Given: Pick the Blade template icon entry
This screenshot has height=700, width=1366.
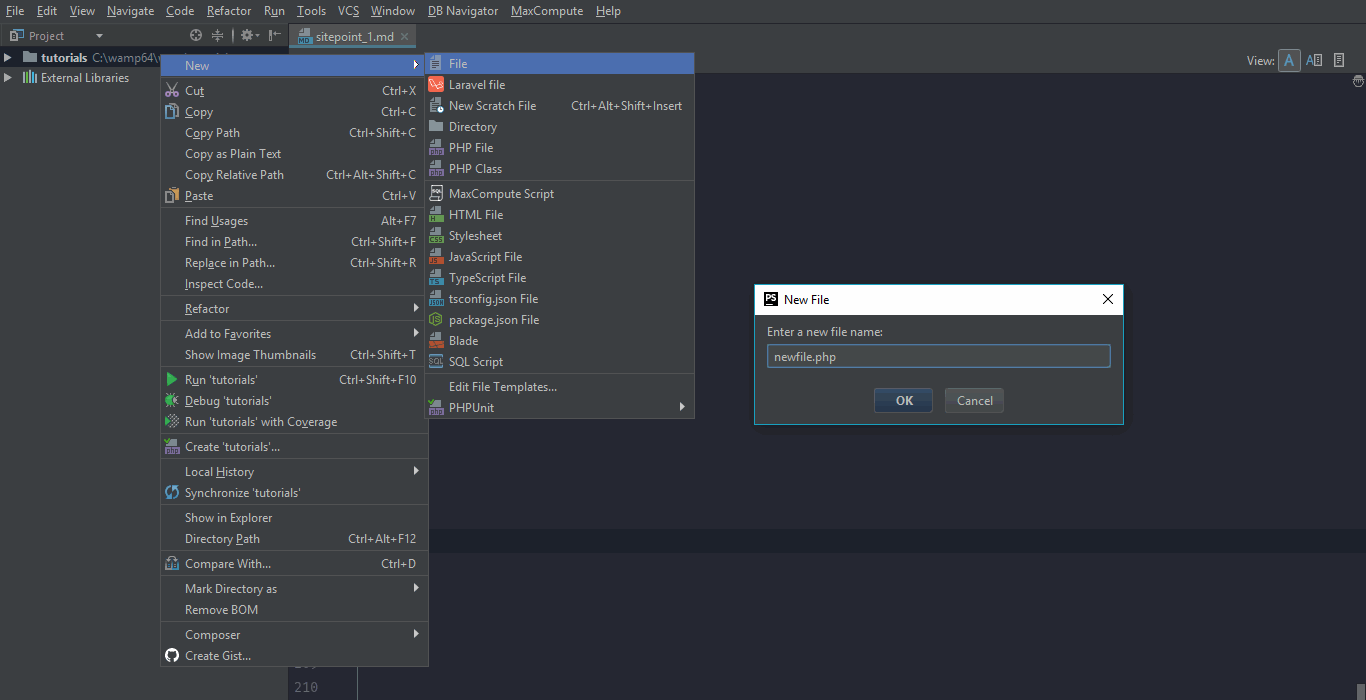Looking at the screenshot, I should click(x=436, y=341).
